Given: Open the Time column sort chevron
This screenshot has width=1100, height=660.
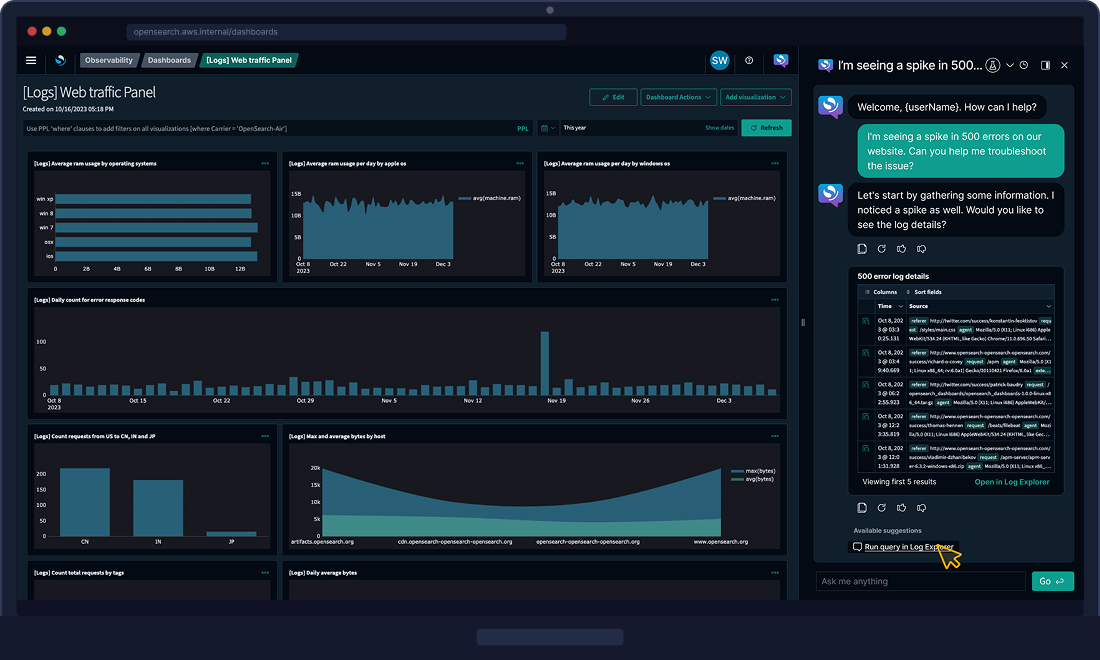Looking at the screenshot, I should click(901, 307).
